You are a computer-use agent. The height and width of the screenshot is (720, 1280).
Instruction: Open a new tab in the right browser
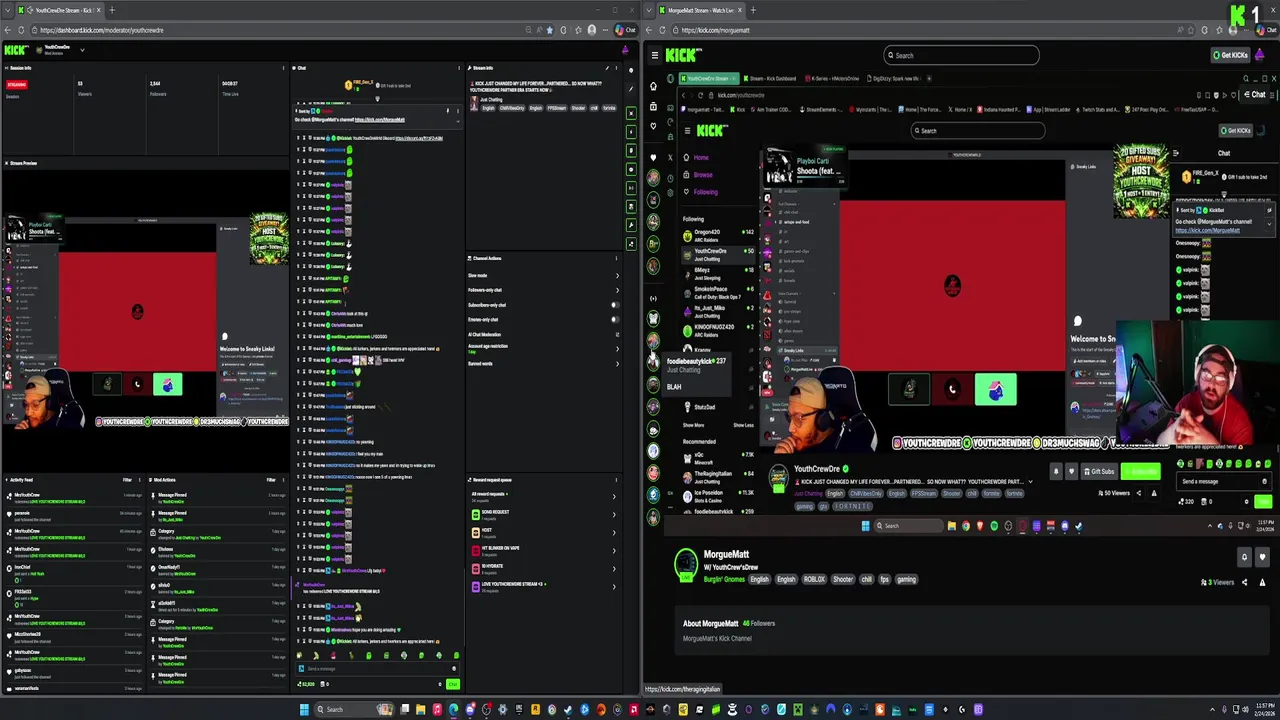click(752, 10)
